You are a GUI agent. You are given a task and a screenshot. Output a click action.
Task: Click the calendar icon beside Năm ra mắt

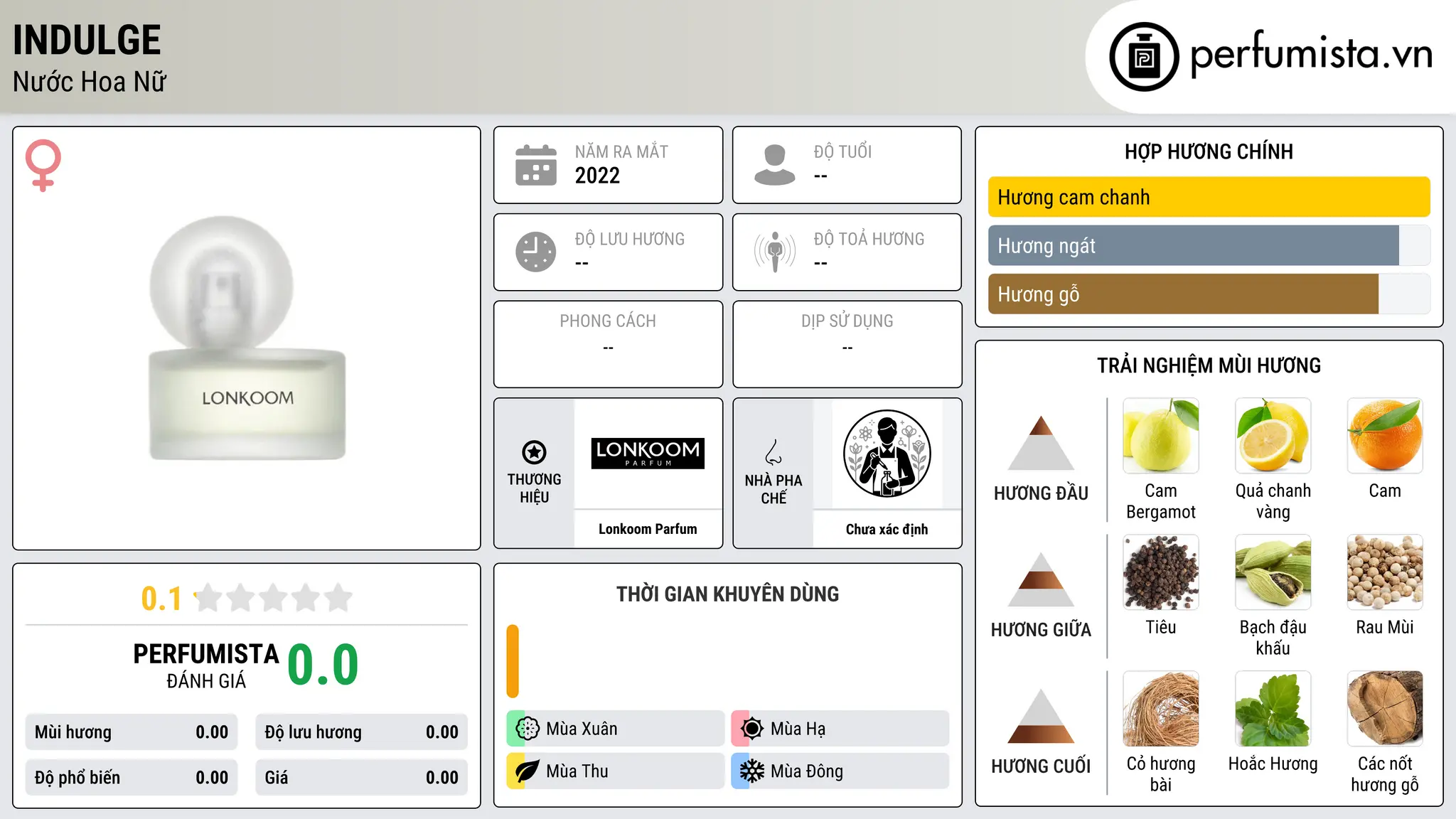pyautogui.click(x=536, y=165)
